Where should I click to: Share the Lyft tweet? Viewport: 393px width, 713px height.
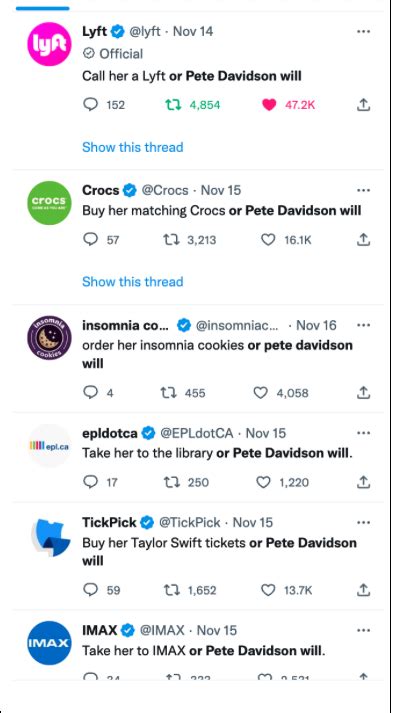click(x=363, y=105)
